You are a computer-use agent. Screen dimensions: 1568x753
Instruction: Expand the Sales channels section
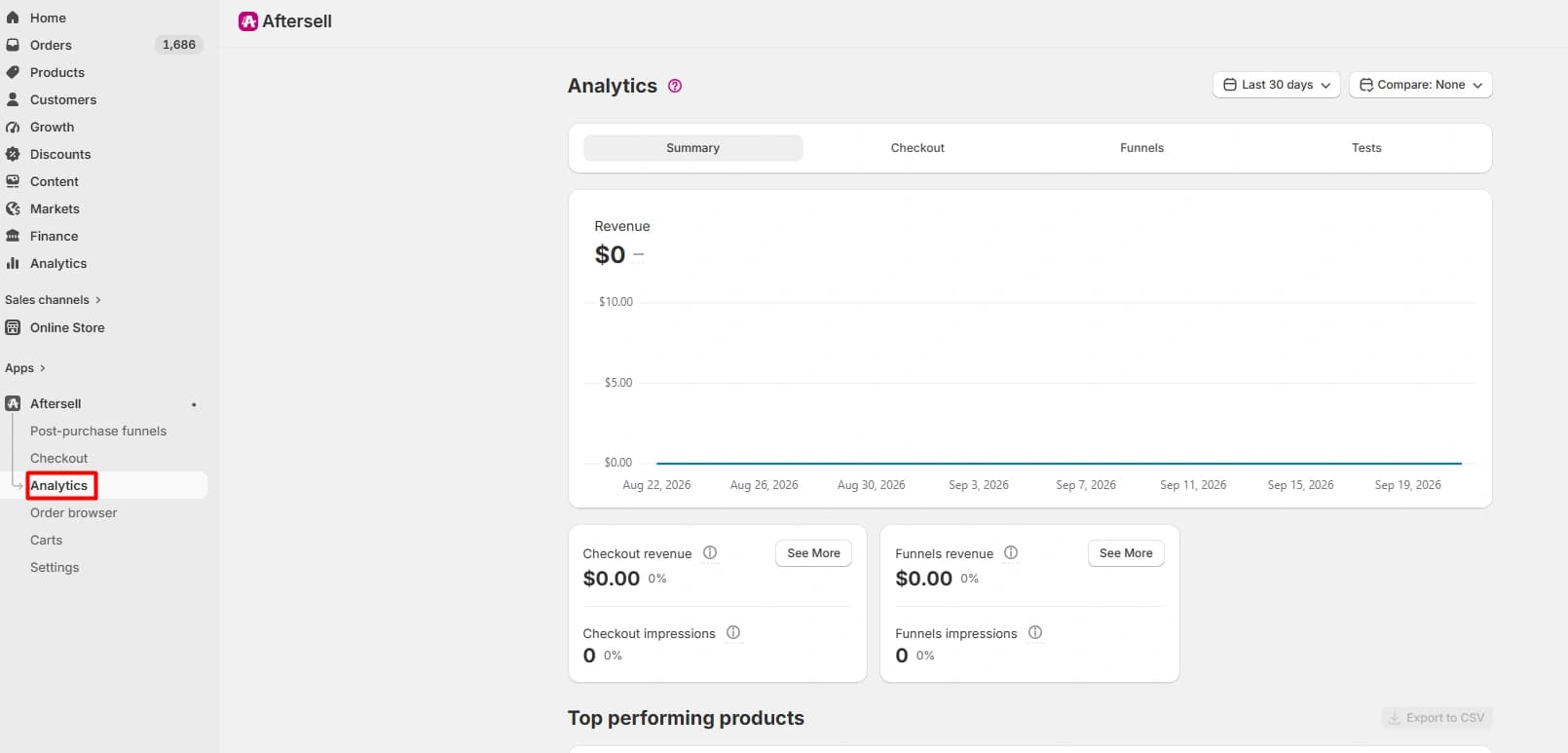point(53,300)
